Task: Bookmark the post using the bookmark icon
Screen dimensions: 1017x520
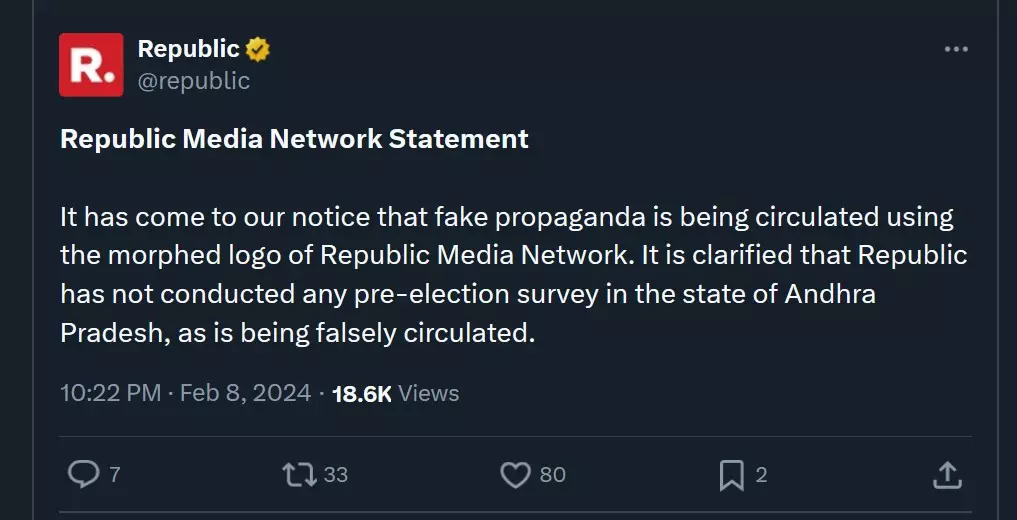Action: pos(732,474)
